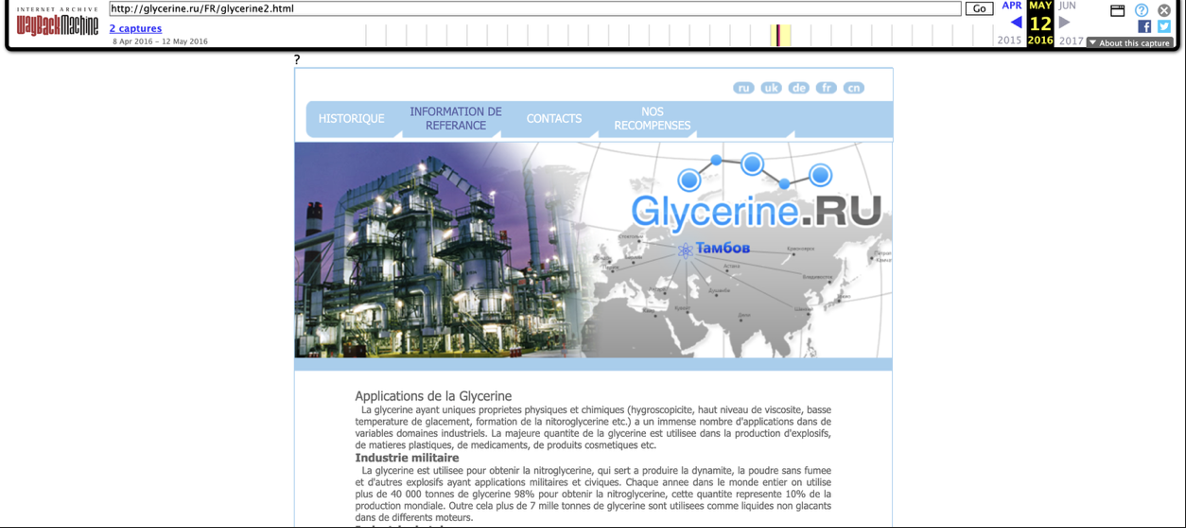Click the 2015 year label
The height and width of the screenshot is (528, 1186).
[x=1010, y=41]
